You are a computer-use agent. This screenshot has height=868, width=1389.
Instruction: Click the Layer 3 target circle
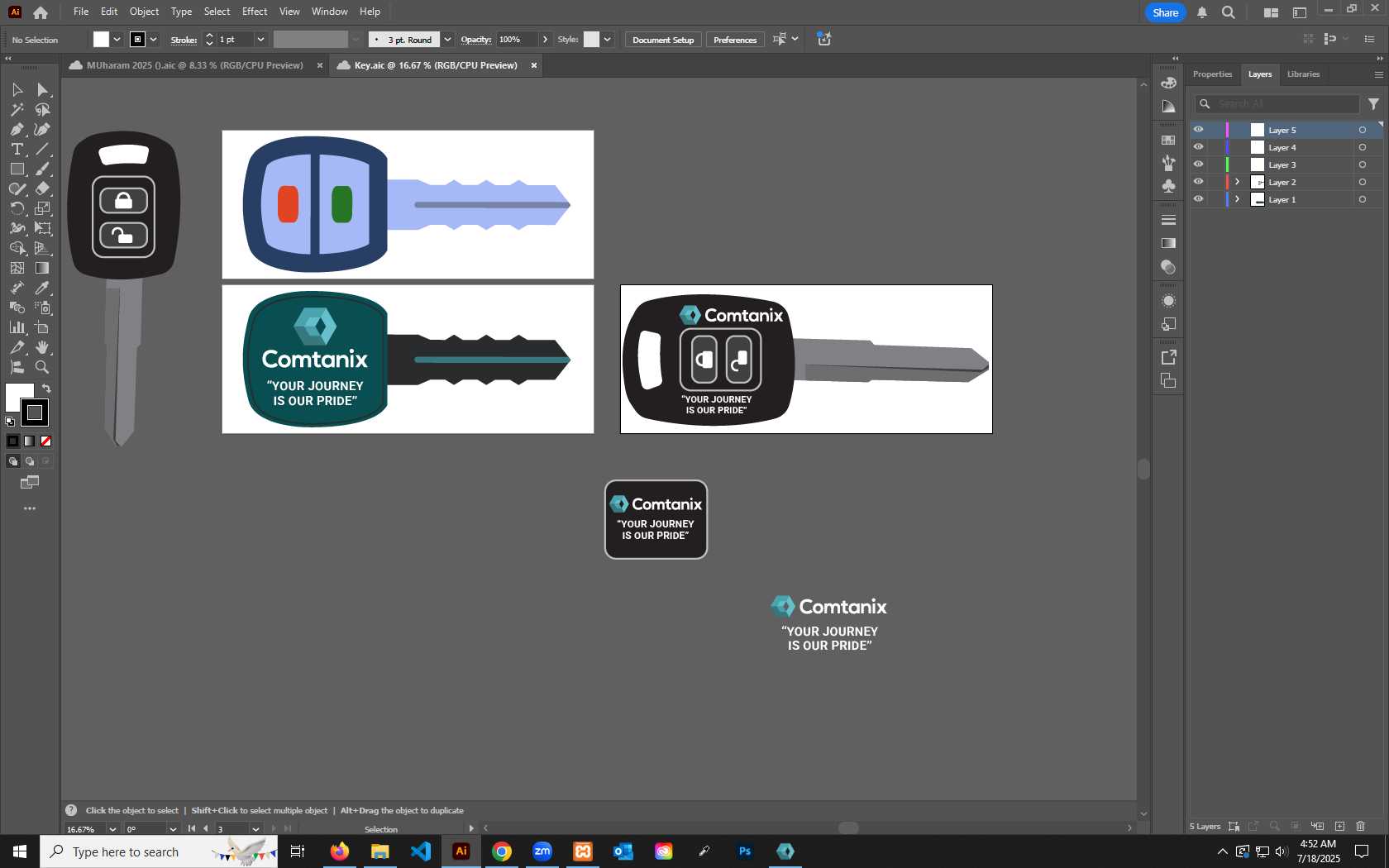(x=1363, y=165)
